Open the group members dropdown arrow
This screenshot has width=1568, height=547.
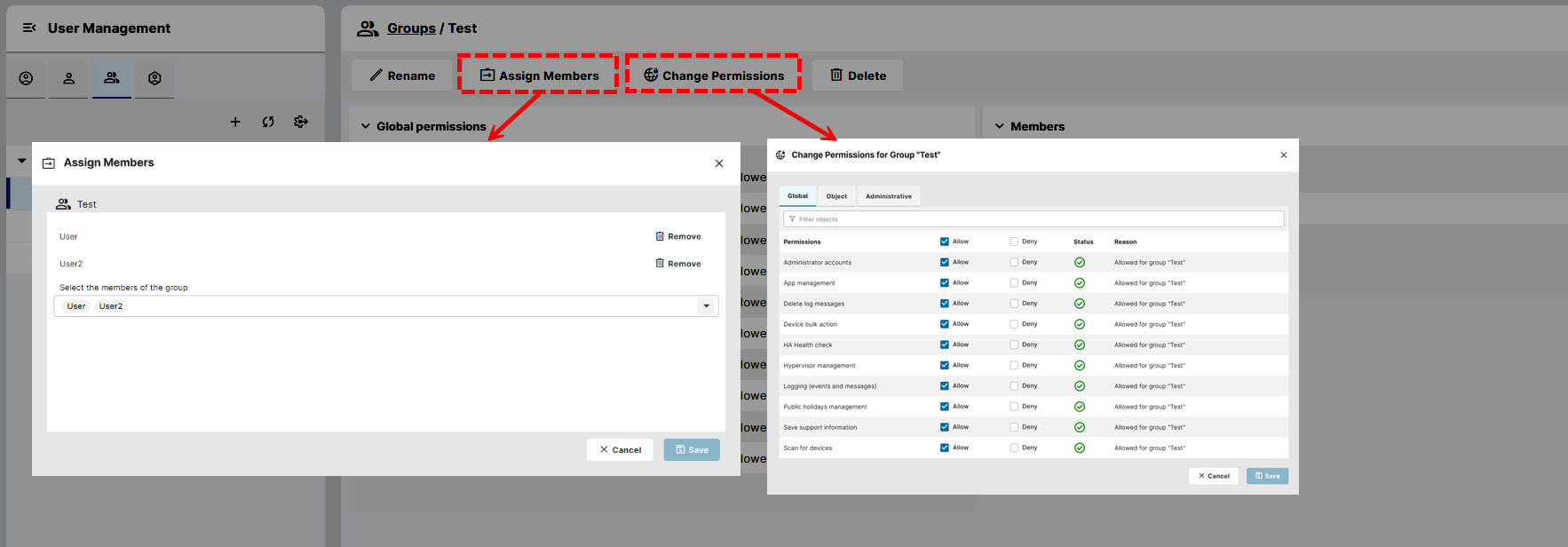[707, 306]
